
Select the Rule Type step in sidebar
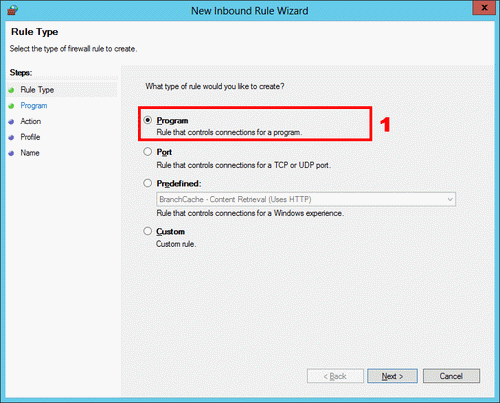[x=37, y=90]
